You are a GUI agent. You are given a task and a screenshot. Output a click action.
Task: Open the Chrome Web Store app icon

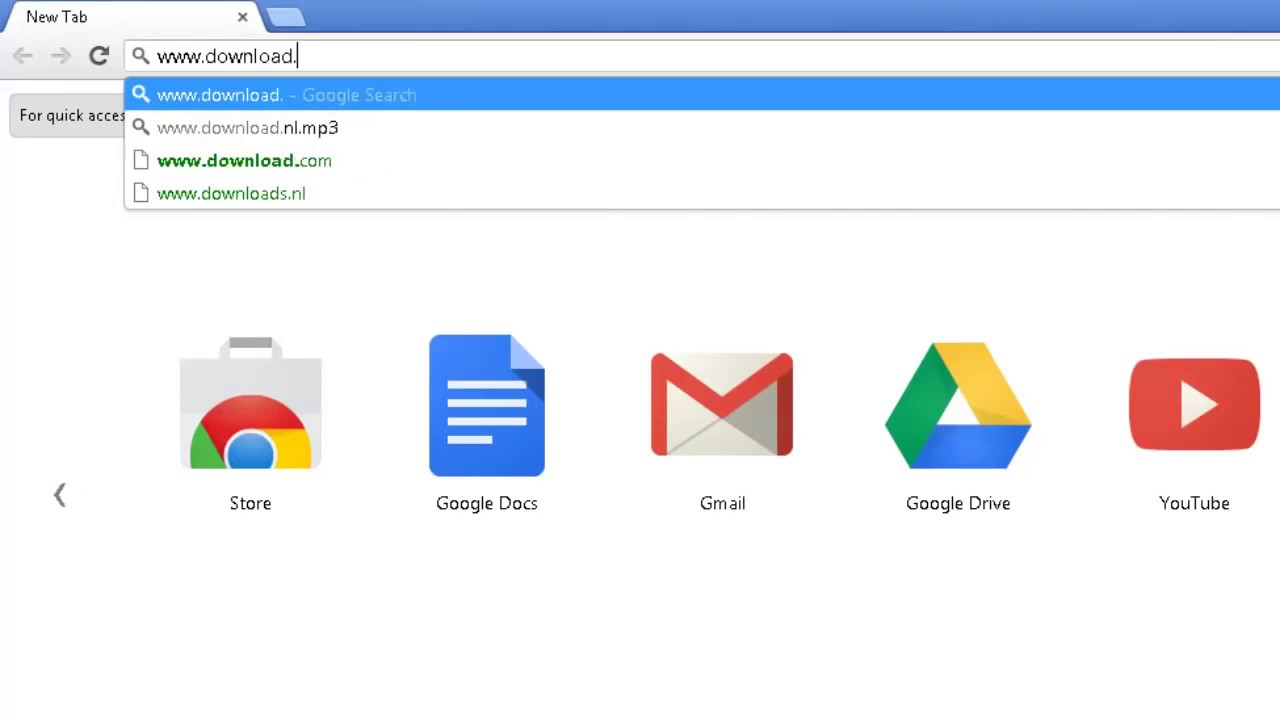pyautogui.click(x=250, y=403)
